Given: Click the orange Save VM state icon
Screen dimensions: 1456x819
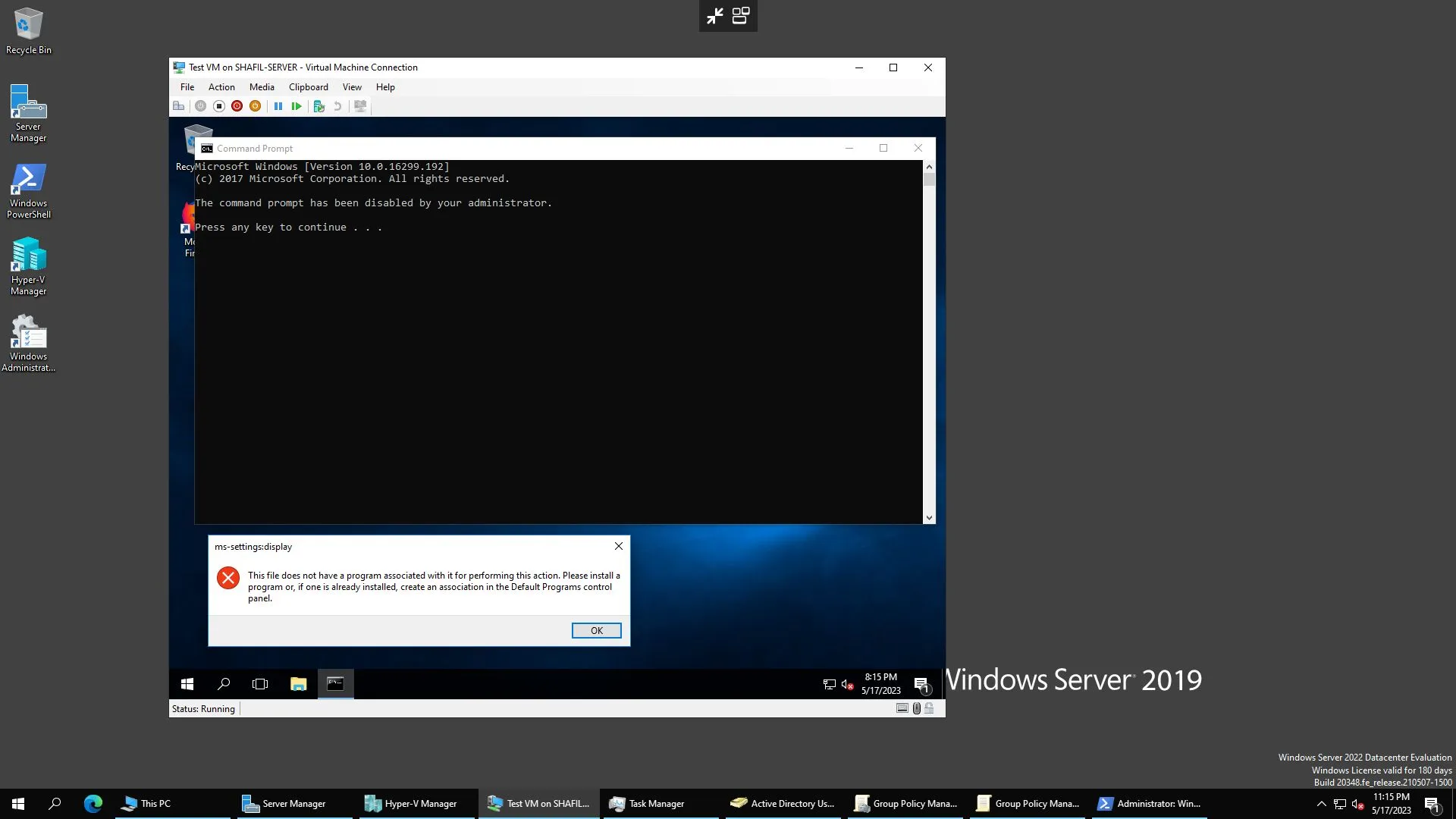Looking at the screenshot, I should [255, 106].
